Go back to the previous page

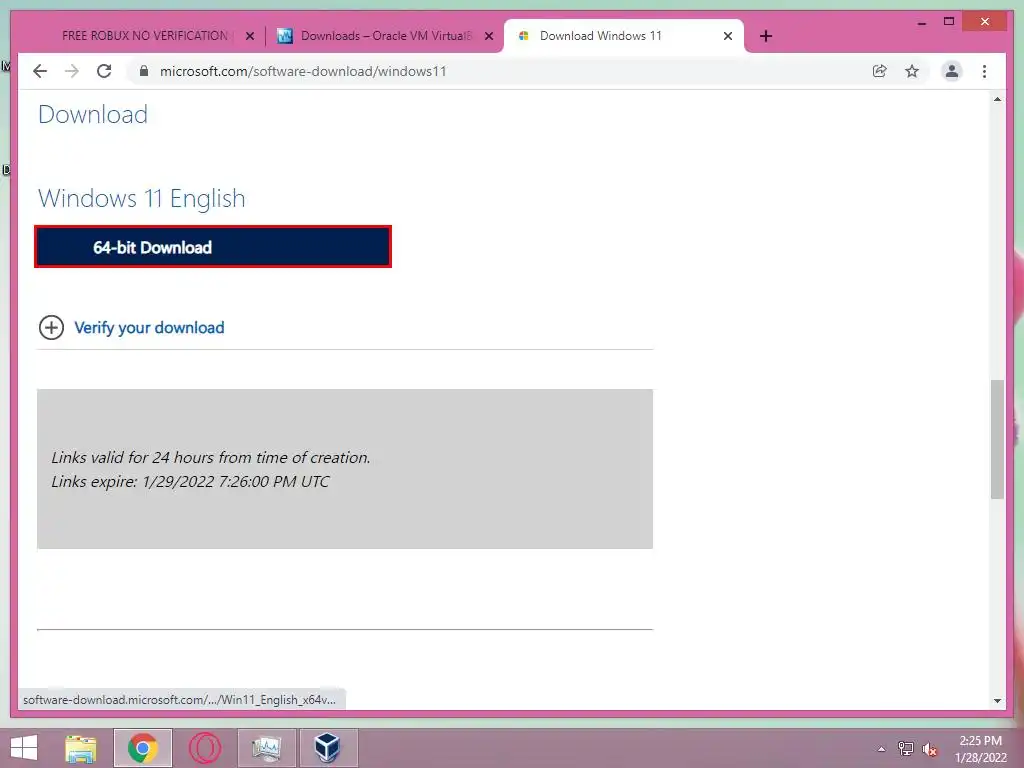40,71
